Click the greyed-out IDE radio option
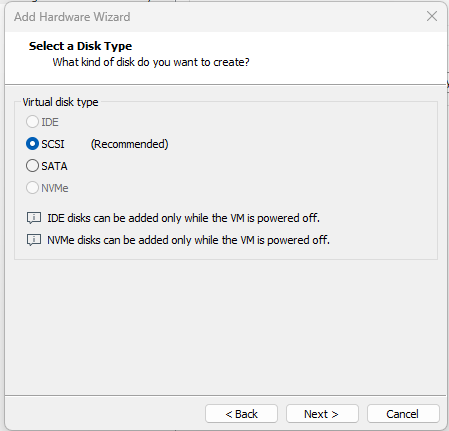 coord(32,122)
